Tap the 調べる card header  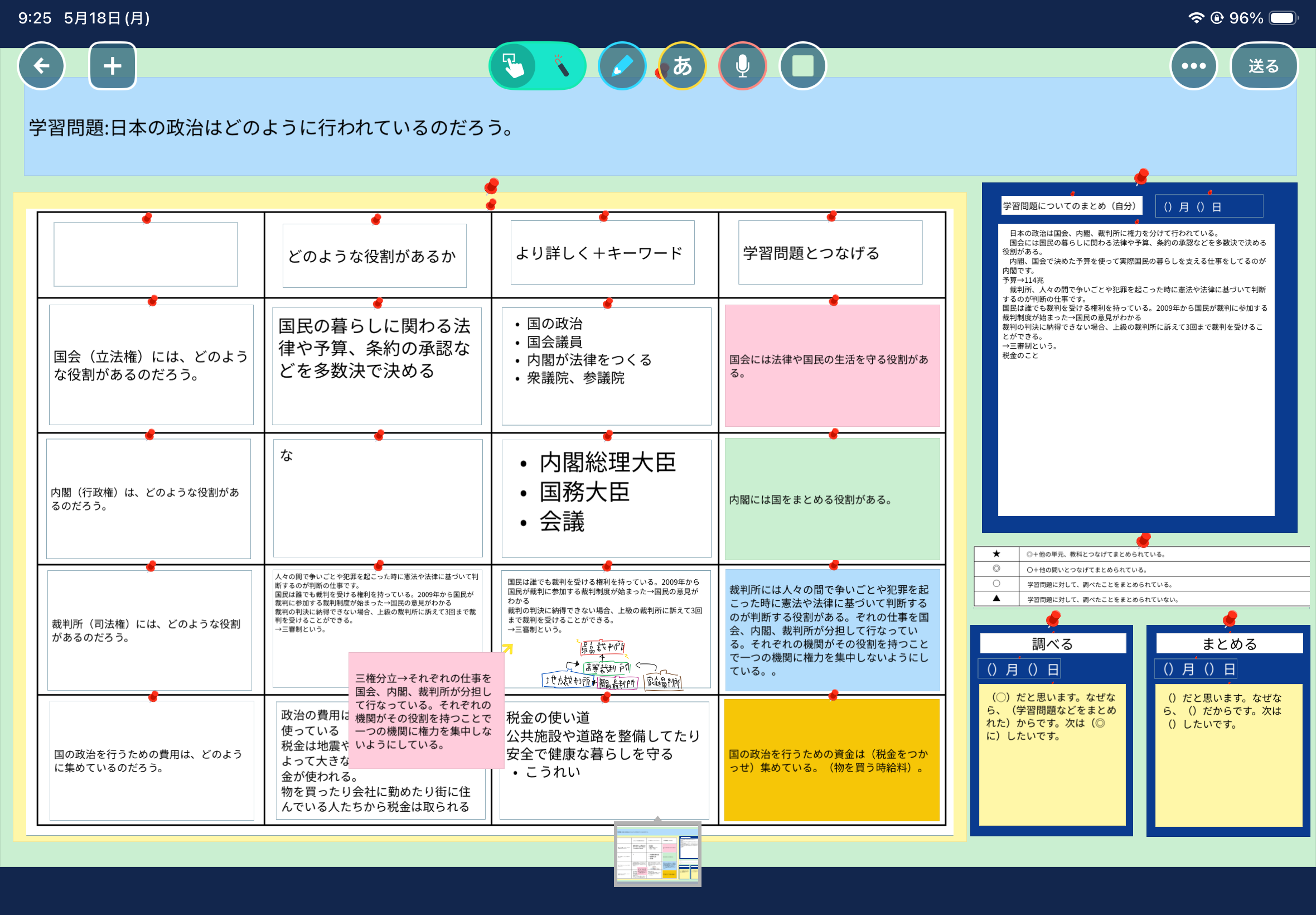(1053, 644)
